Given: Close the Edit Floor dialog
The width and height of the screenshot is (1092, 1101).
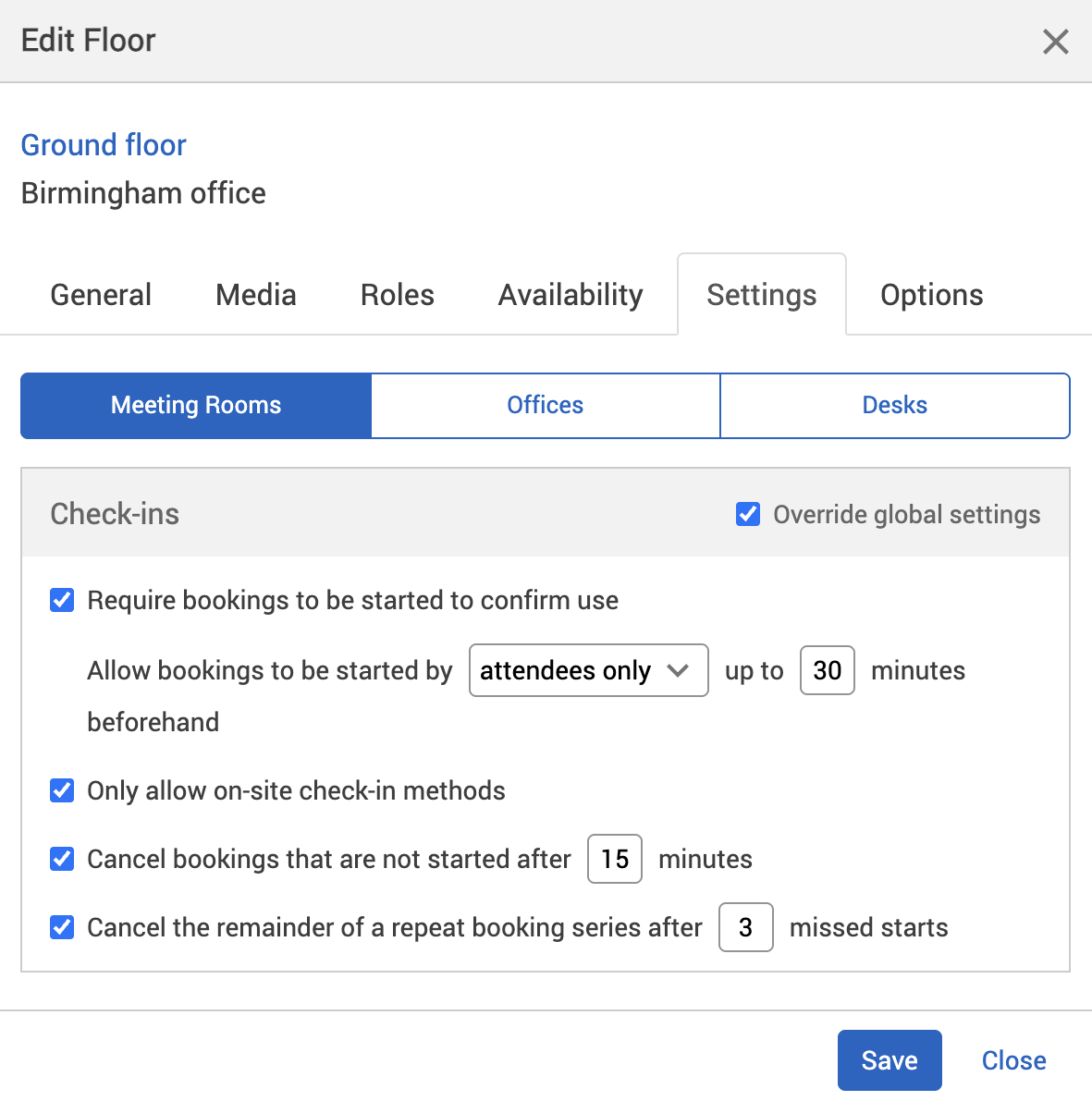Looking at the screenshot, I should [x=1013, y=1060].
